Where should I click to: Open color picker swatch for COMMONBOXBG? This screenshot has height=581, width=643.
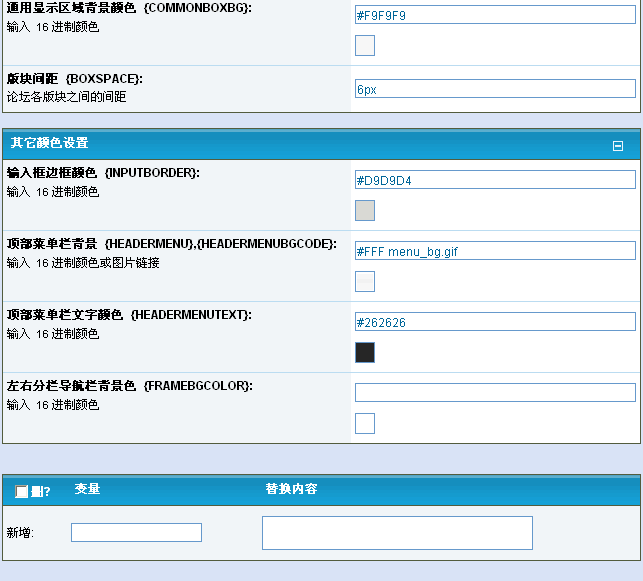point(365,45)
